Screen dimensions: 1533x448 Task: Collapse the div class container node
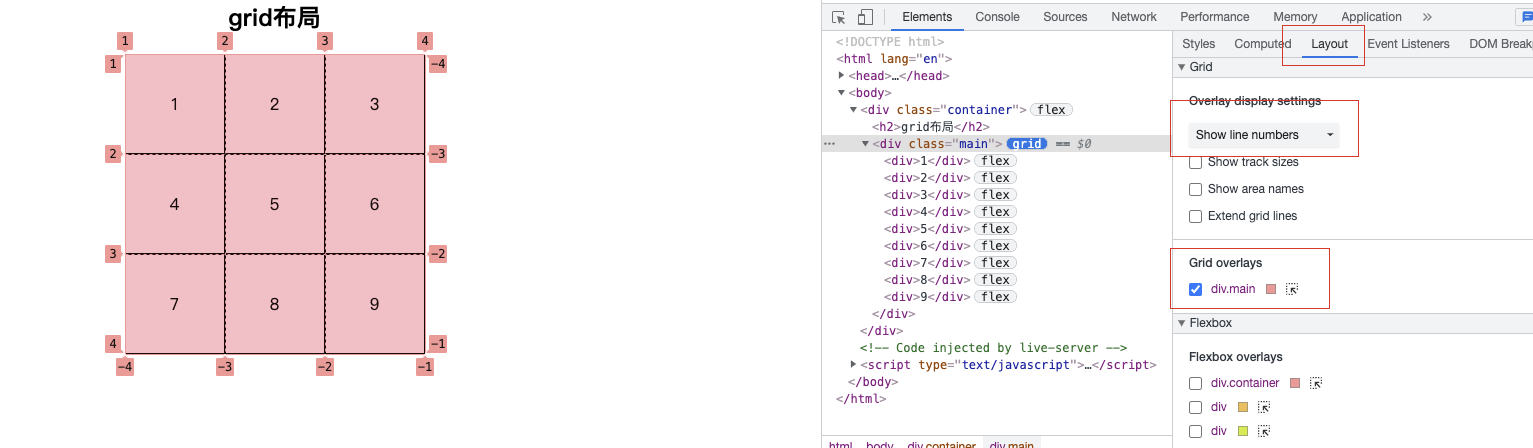(854, 110)
